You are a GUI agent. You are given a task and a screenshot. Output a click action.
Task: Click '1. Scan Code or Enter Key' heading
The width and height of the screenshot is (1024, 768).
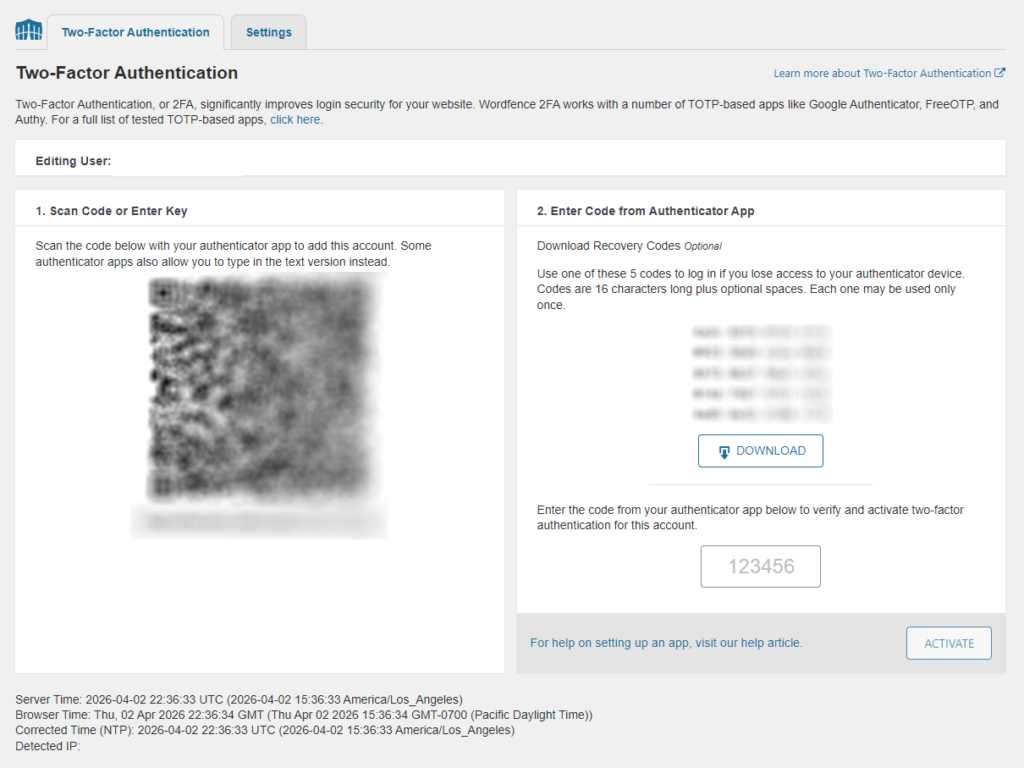click(112, 211)
